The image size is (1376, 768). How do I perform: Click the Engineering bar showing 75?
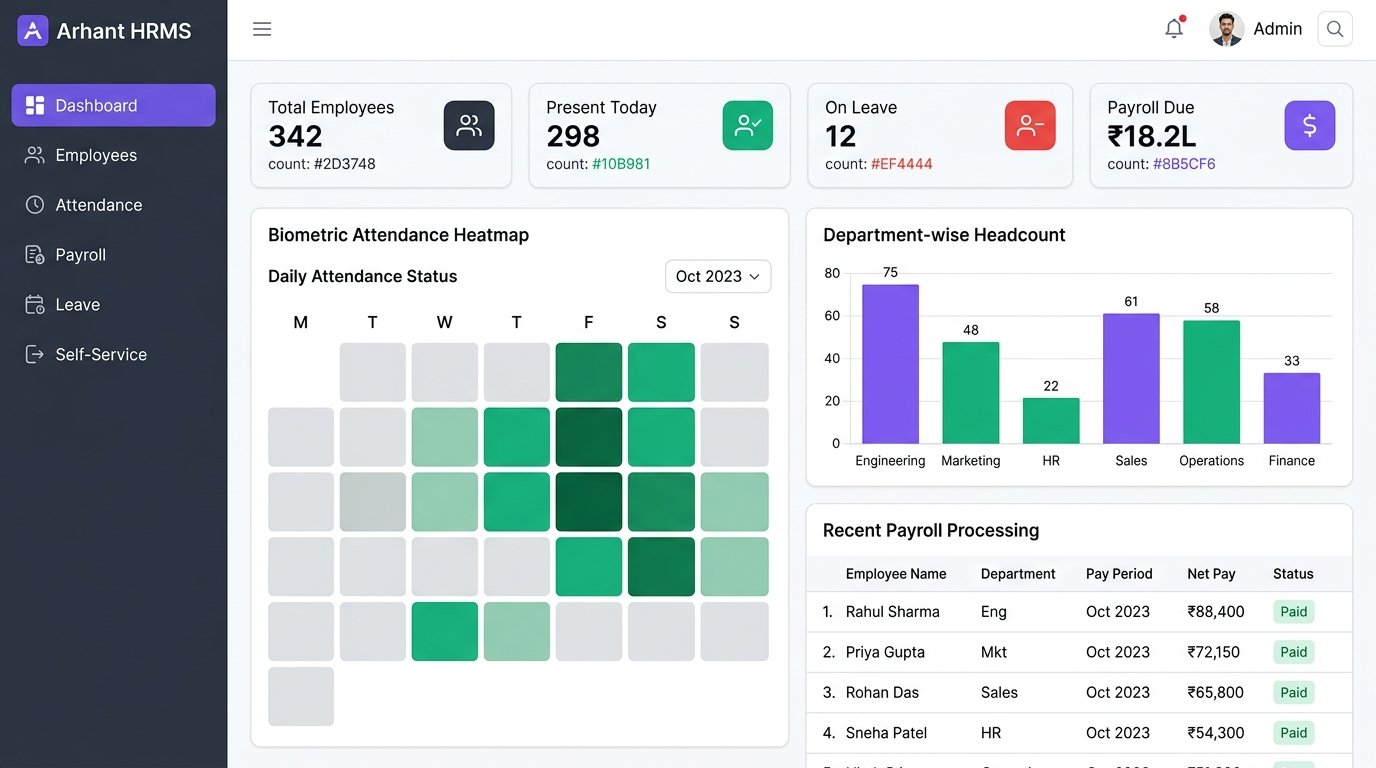[890, 364]
